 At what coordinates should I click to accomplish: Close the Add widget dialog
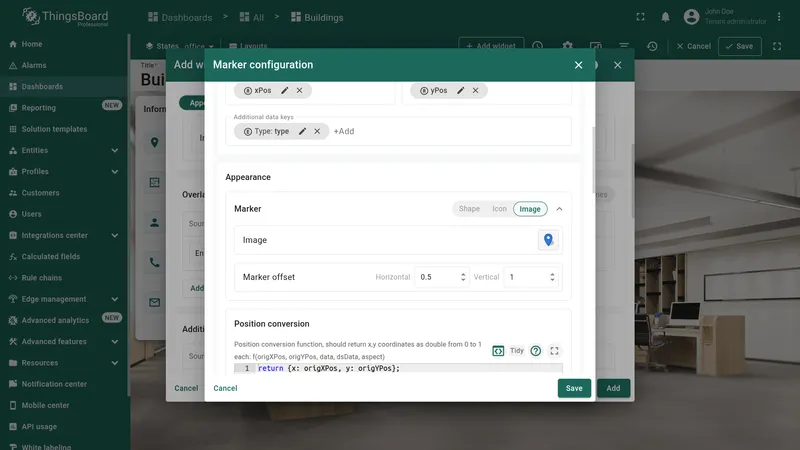617,65
